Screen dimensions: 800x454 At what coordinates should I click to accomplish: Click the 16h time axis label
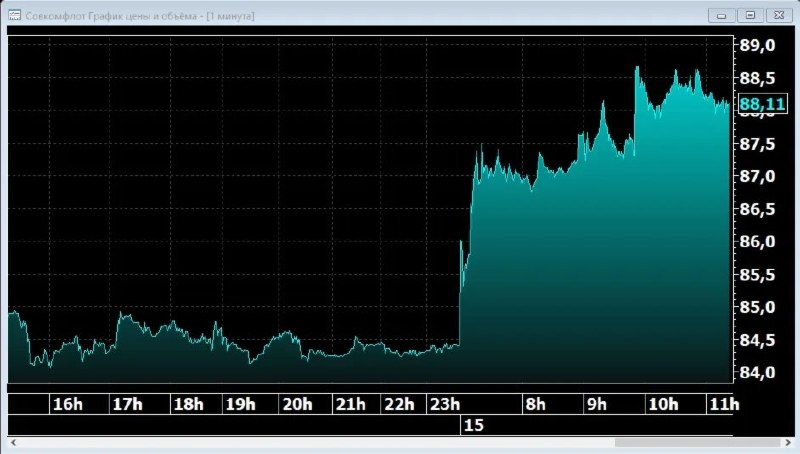[68, 405]
